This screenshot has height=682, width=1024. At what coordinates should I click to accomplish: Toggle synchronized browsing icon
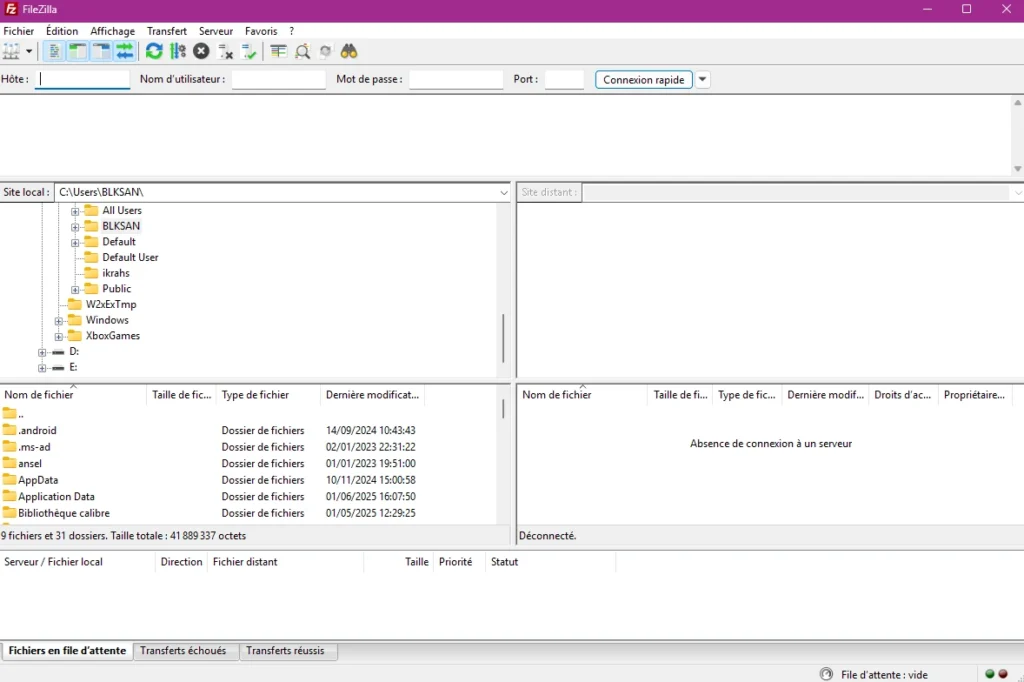pos(325,52)
